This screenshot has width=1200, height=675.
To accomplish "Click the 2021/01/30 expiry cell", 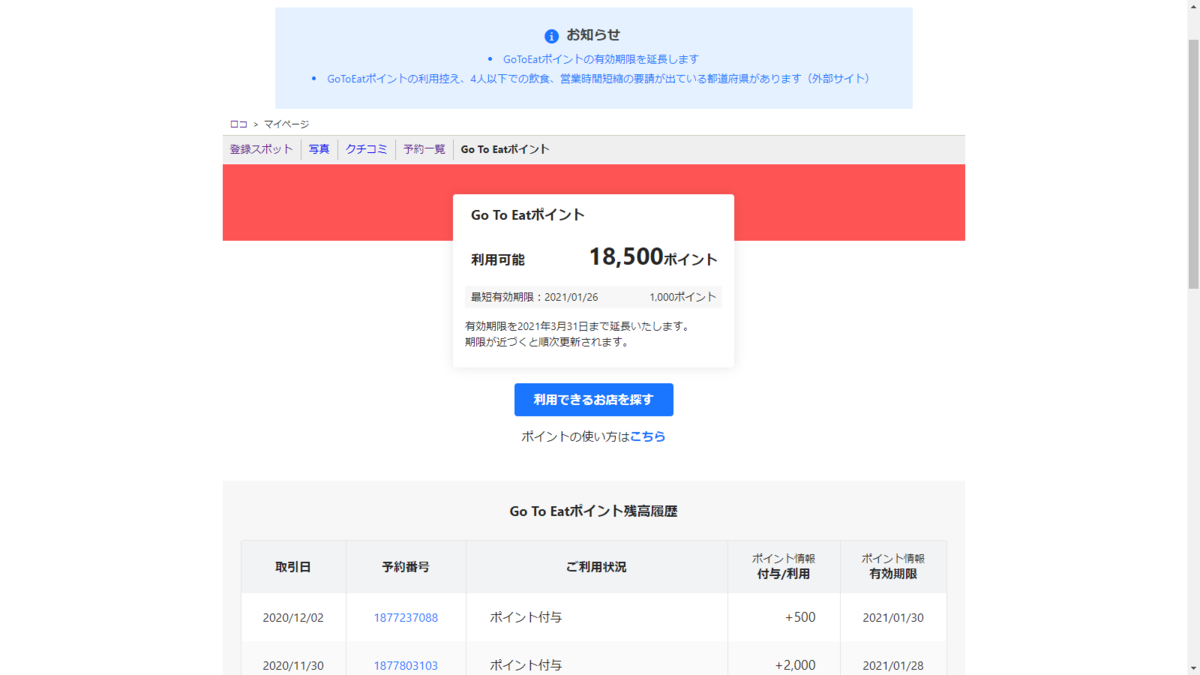I will tap(893, 617).
